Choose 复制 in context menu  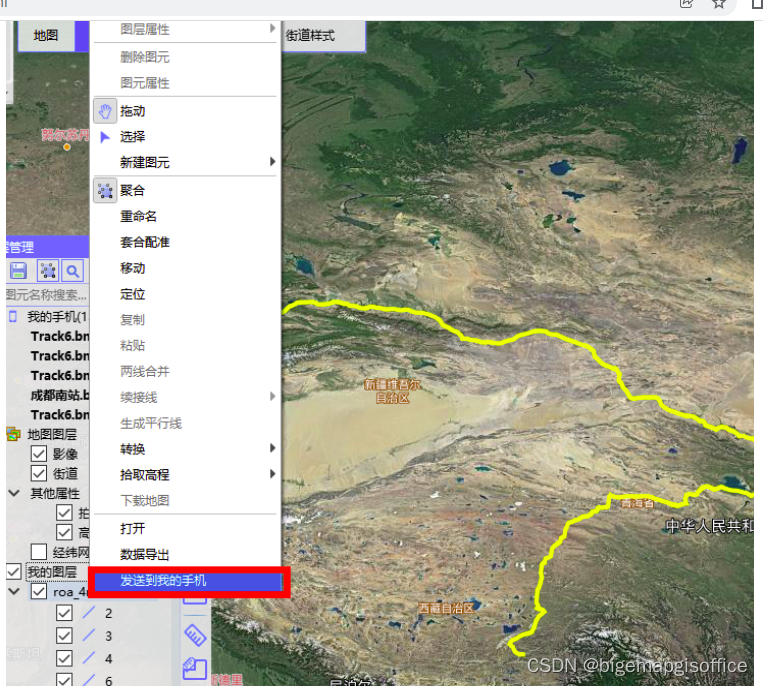(x=185, y=320)
